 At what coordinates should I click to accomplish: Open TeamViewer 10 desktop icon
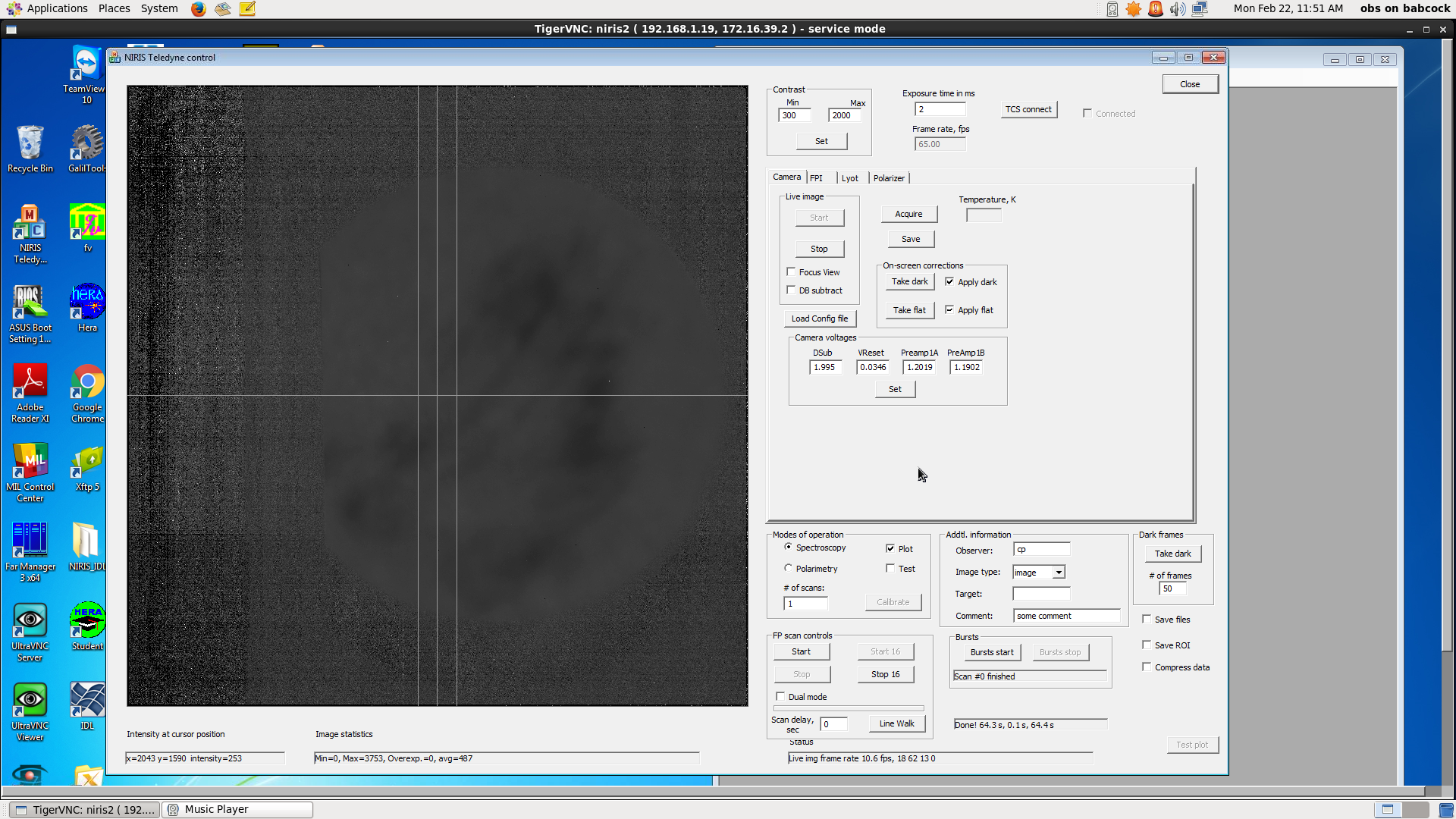[86, 74]
